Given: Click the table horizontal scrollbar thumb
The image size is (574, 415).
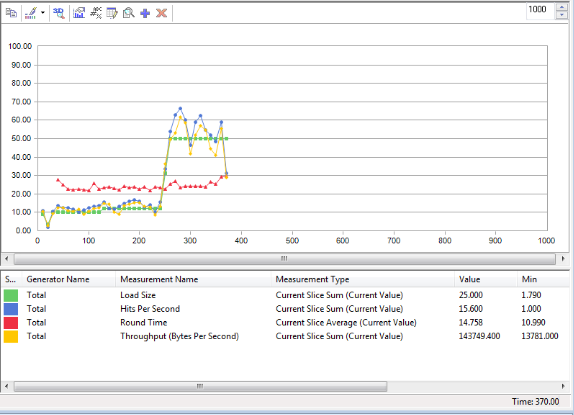Looking at the screenshot, I should 200,386.
